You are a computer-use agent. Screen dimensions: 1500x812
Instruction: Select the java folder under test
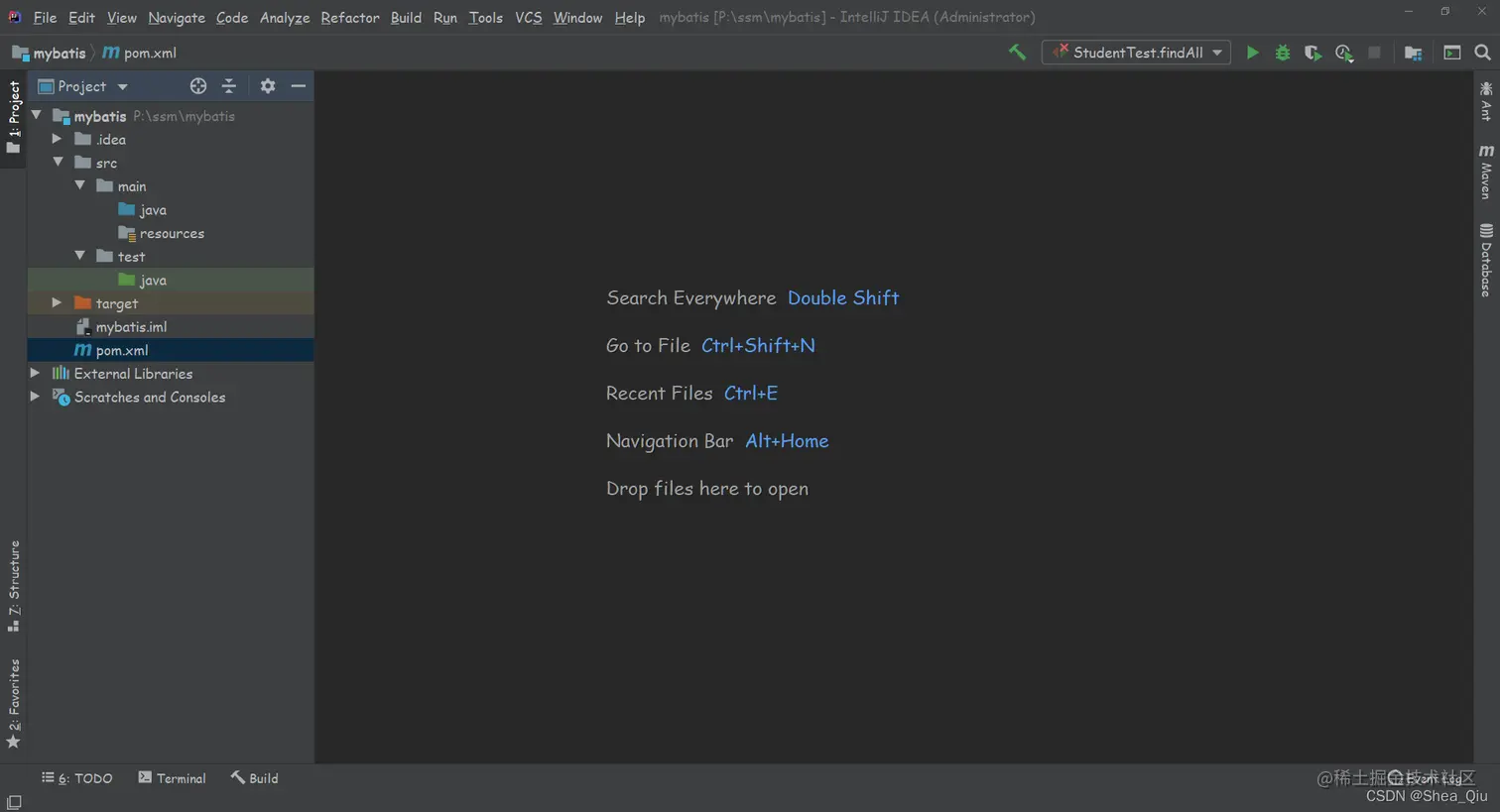point(171,280)
